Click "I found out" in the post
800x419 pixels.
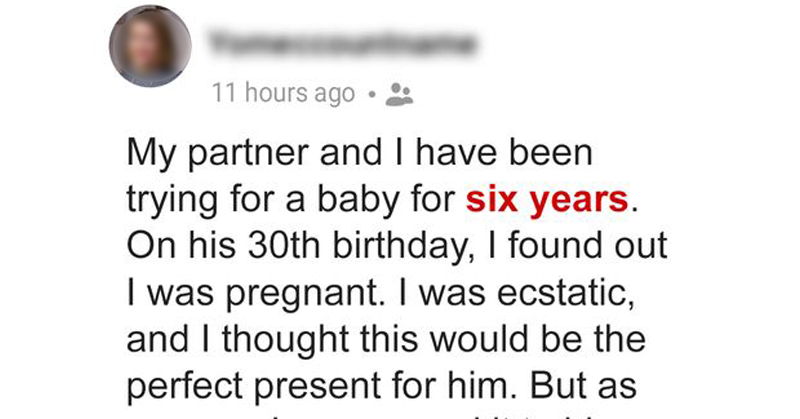click(578, 245)
